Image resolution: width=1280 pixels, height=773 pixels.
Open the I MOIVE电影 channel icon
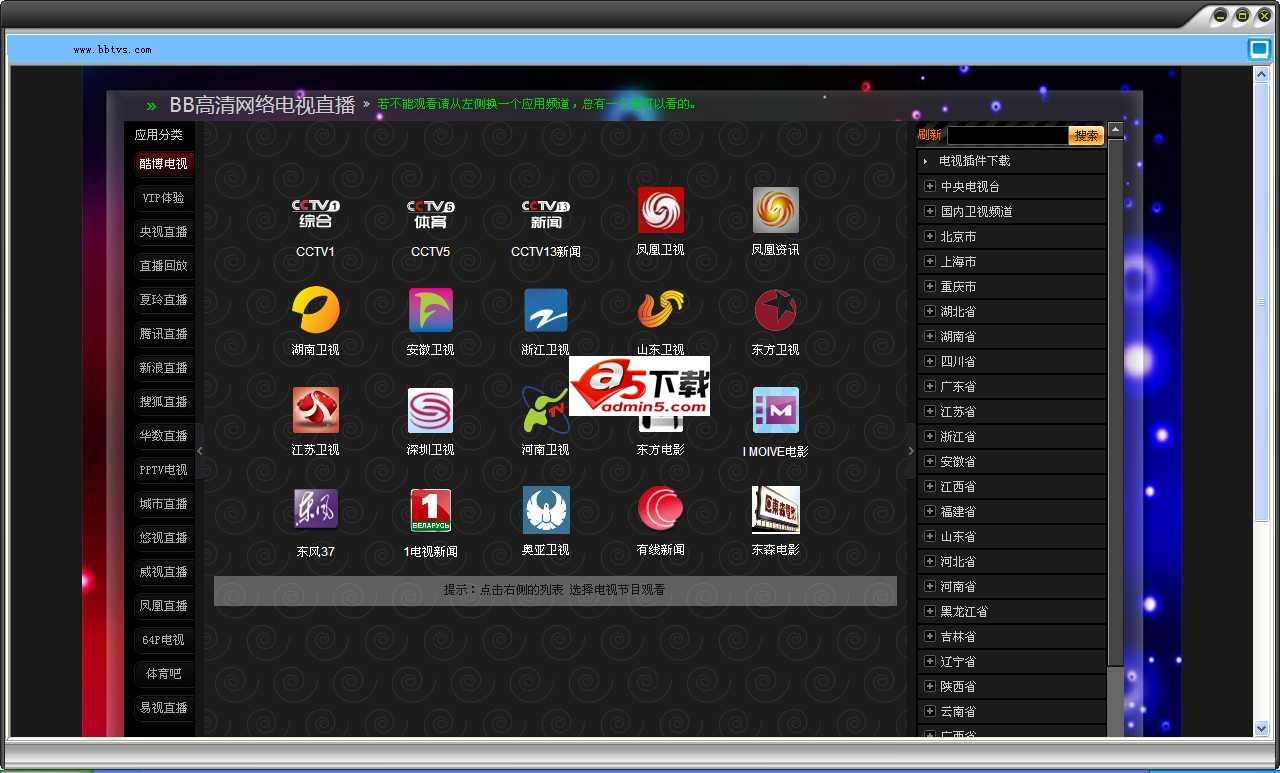[x=775, y=410]
